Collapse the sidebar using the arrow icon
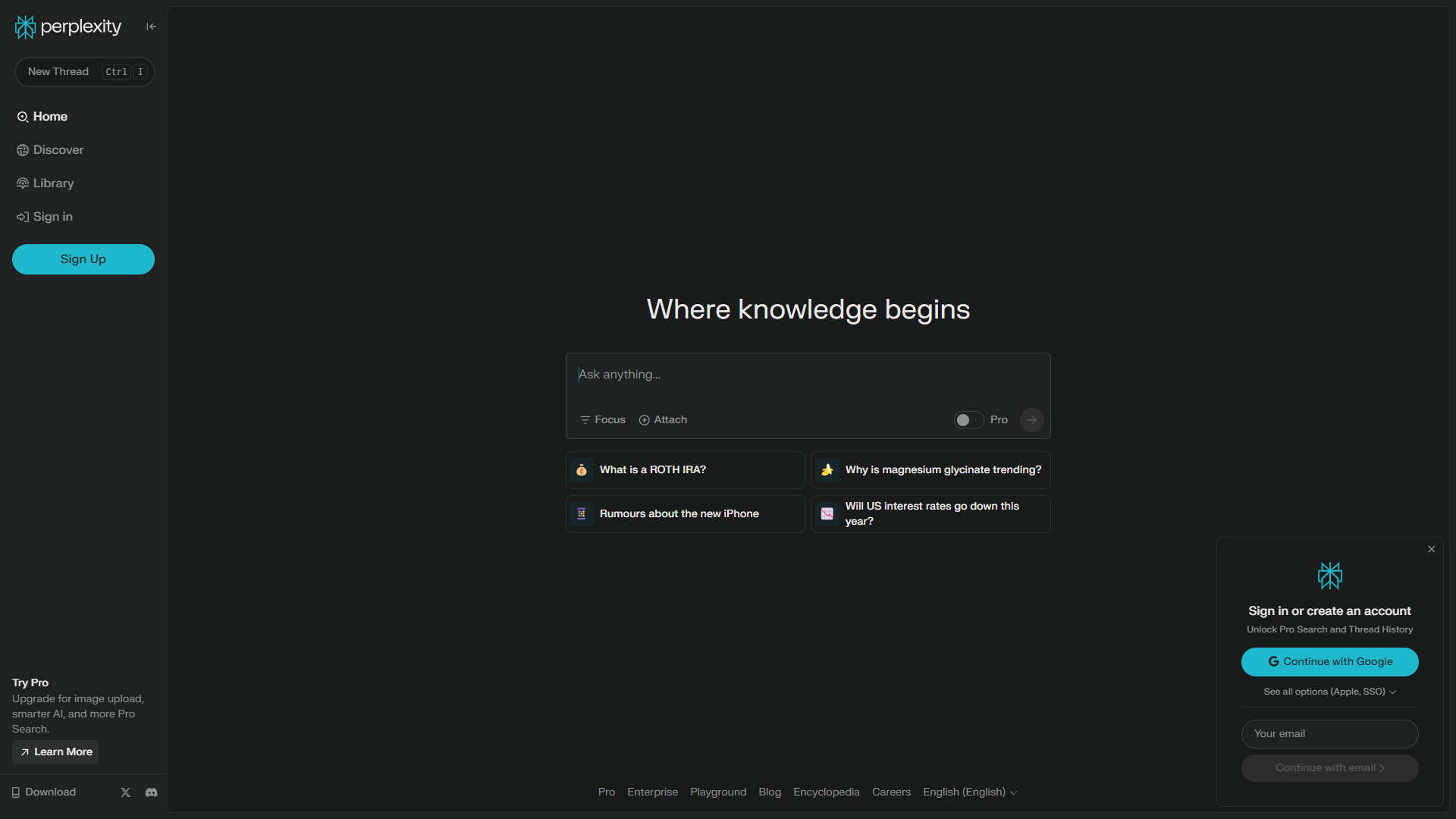This screenshot has height=819, width=1456. [150, 26]
